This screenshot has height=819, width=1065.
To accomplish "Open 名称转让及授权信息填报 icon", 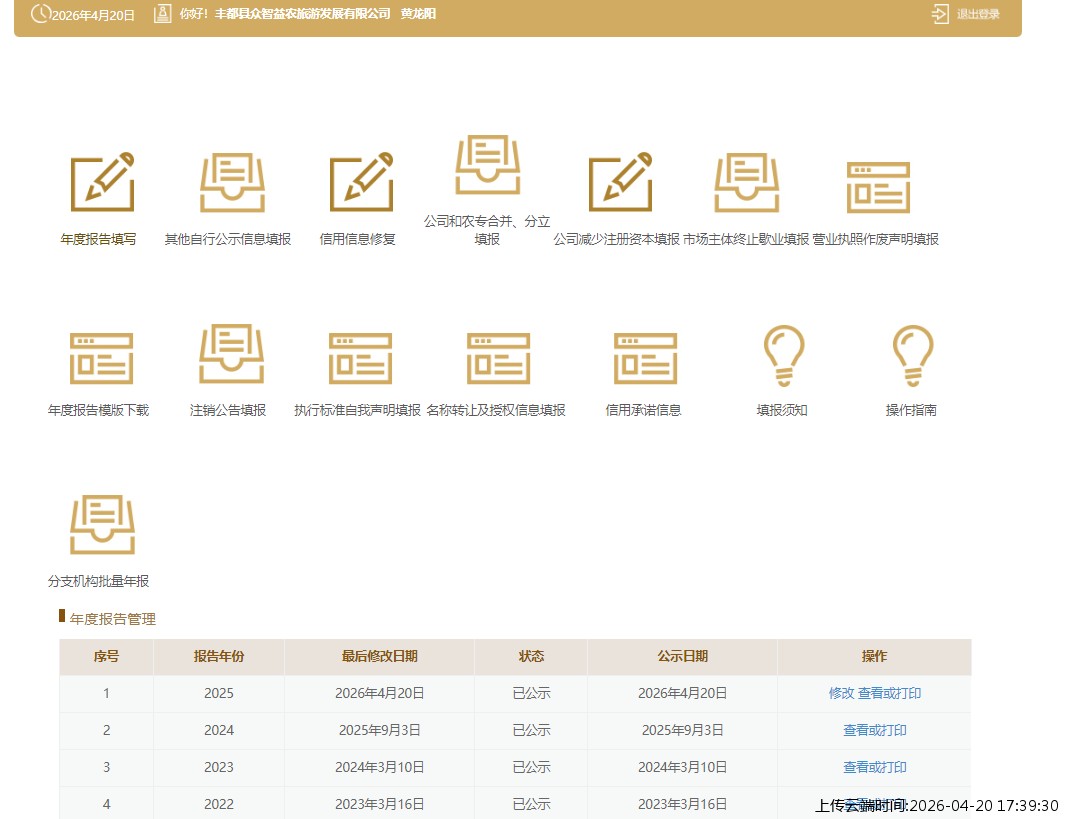I will coord(497,357).
